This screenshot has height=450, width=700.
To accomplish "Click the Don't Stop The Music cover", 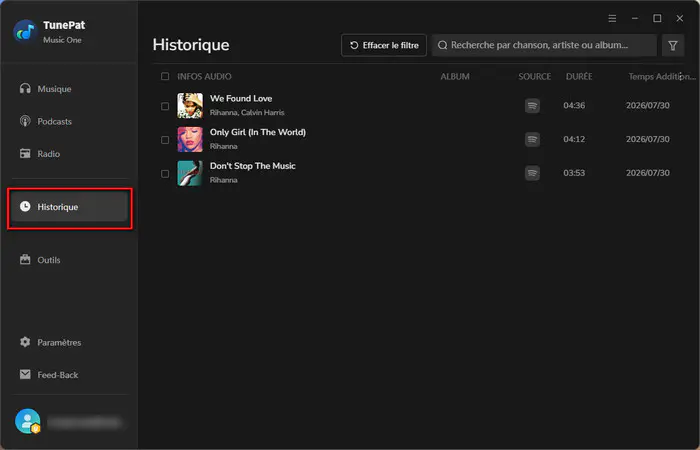I will click(190, 173).
